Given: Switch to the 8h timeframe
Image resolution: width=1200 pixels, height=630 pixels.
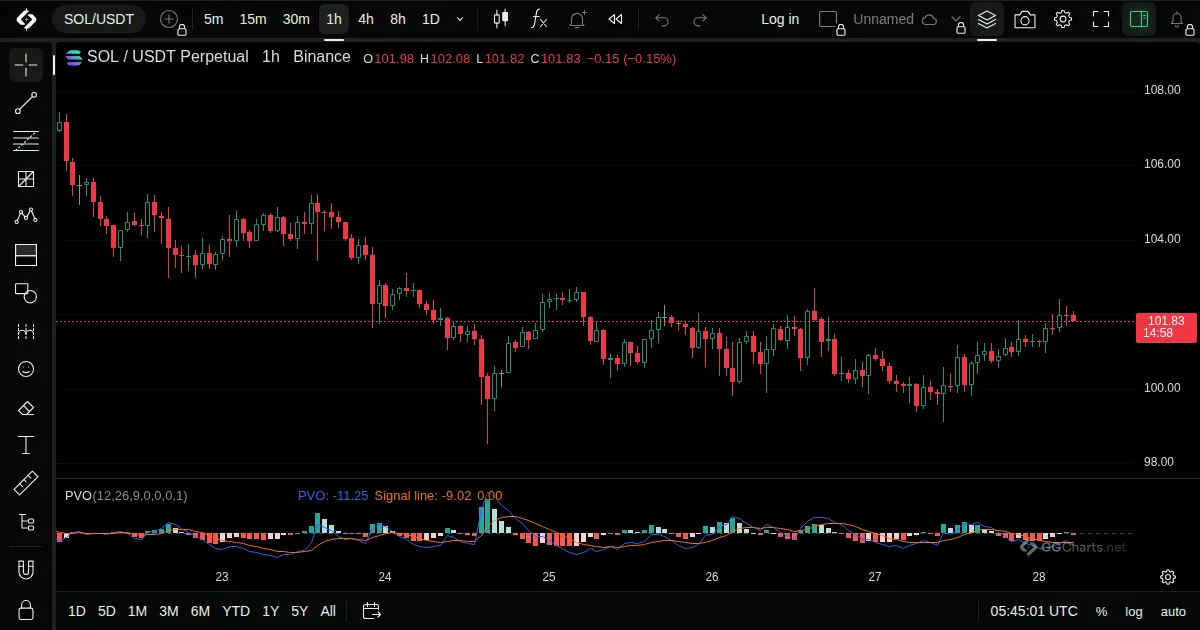Looking at the screenshot, I should 398,19.
